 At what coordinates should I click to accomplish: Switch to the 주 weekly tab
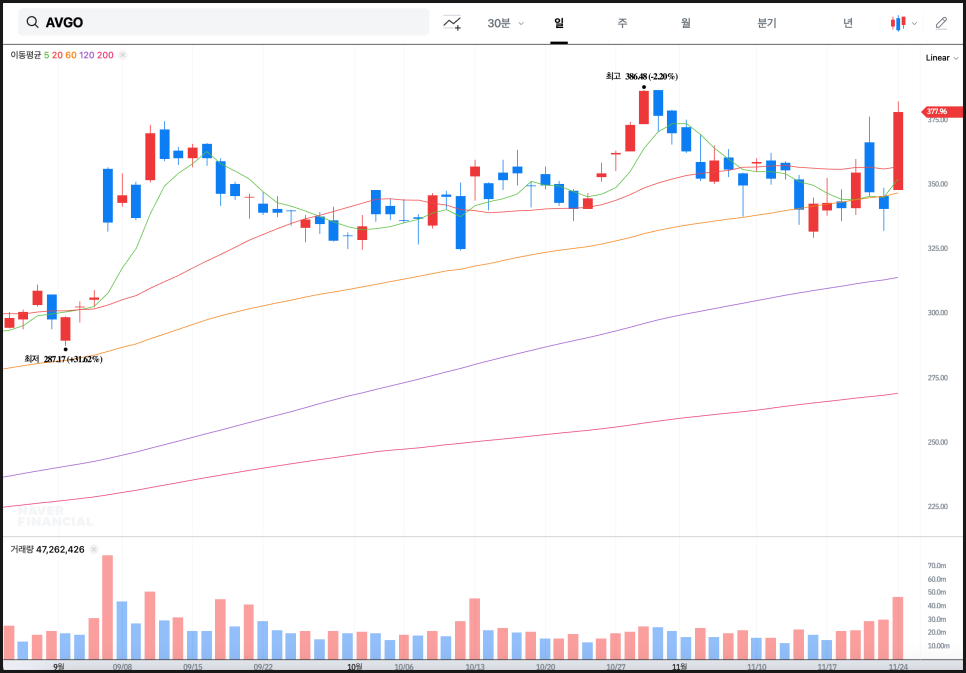pyautogui.click(x=622, y=23)
